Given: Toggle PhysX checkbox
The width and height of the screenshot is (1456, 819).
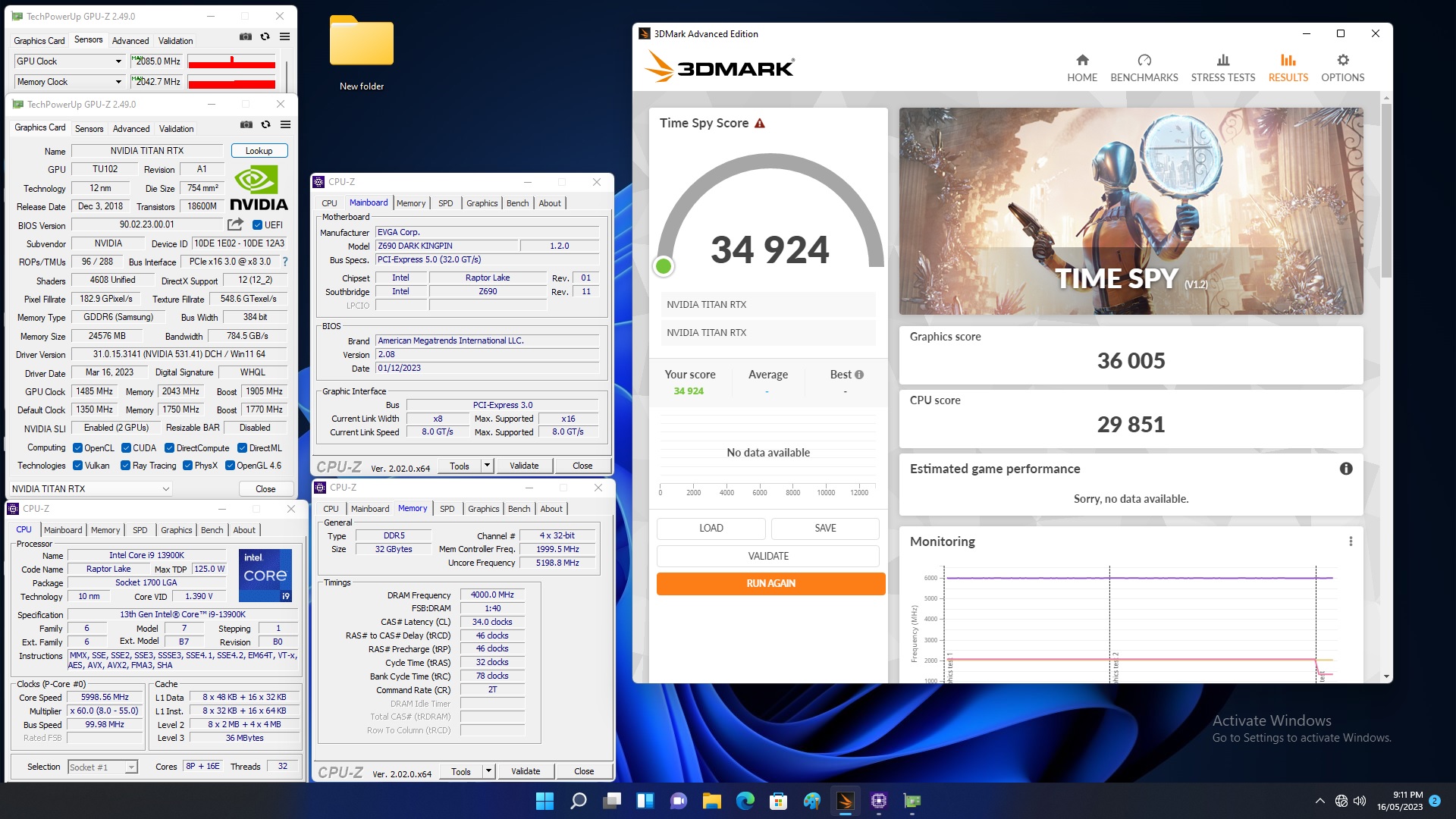Looking at the screenshot, I should click(x=187, y=466).
